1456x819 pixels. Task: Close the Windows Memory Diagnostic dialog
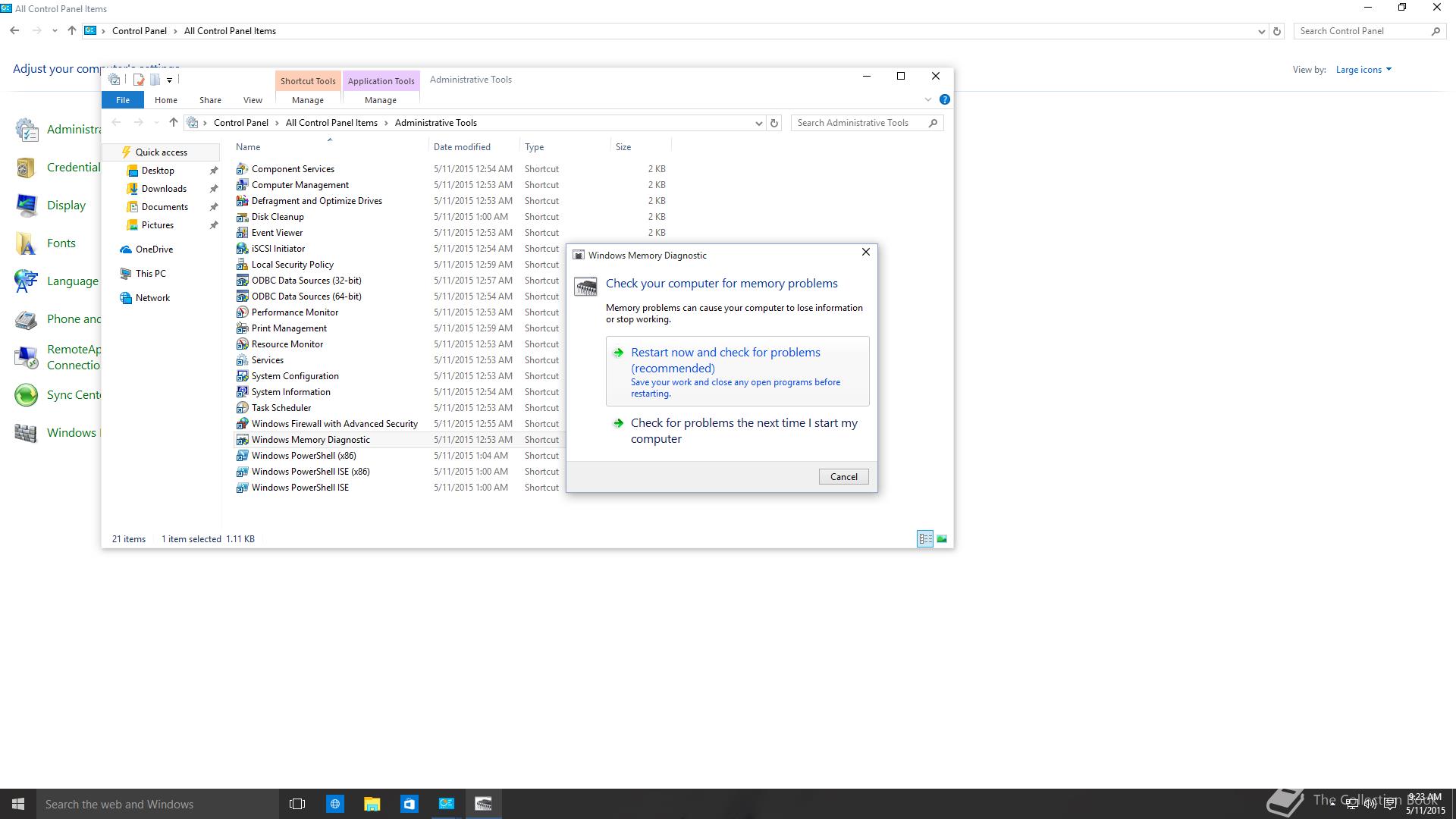click(x=865, y=252)
